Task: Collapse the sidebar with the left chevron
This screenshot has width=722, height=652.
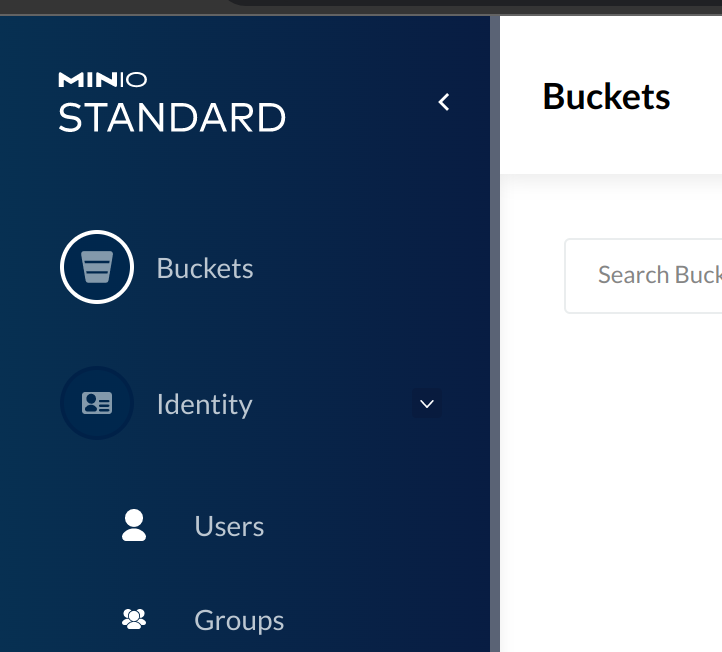Action: (x=444, y=102)
